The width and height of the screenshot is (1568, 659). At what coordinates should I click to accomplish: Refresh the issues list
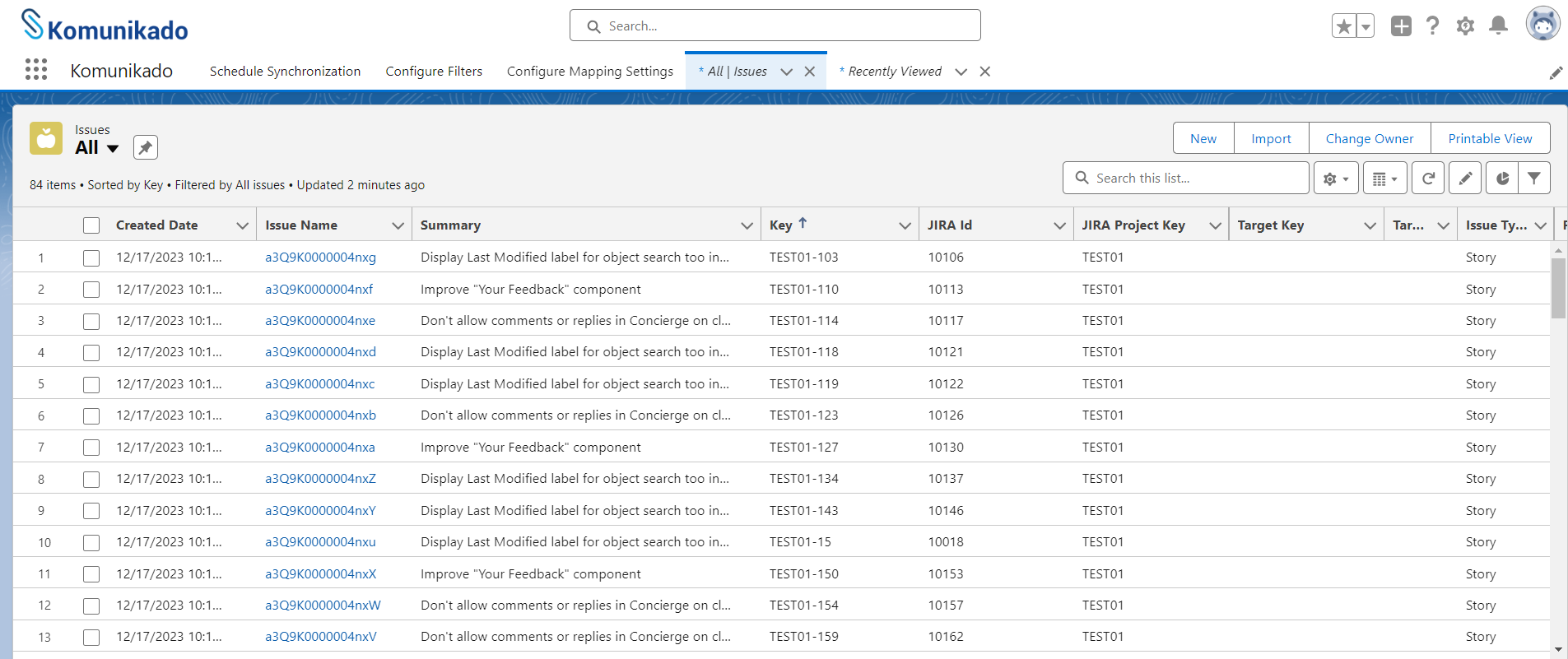pos(1428,178)
